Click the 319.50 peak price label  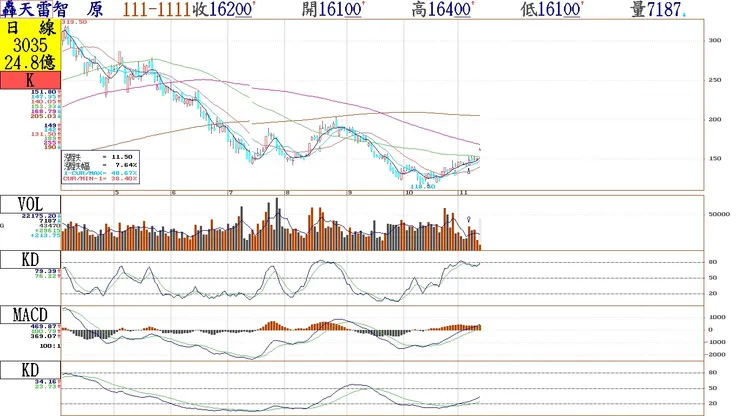tap(75, 22)
